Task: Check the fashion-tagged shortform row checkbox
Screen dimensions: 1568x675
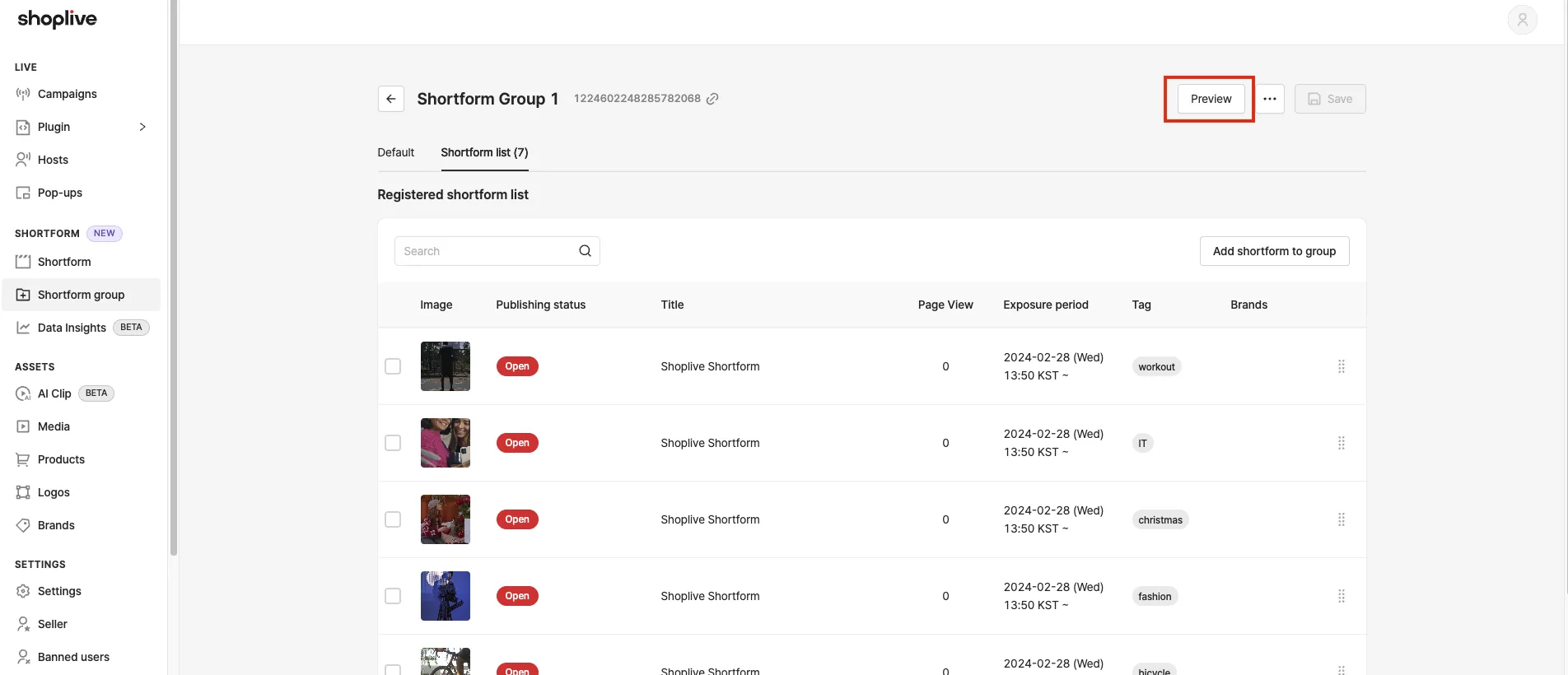Action: point(393,596)
